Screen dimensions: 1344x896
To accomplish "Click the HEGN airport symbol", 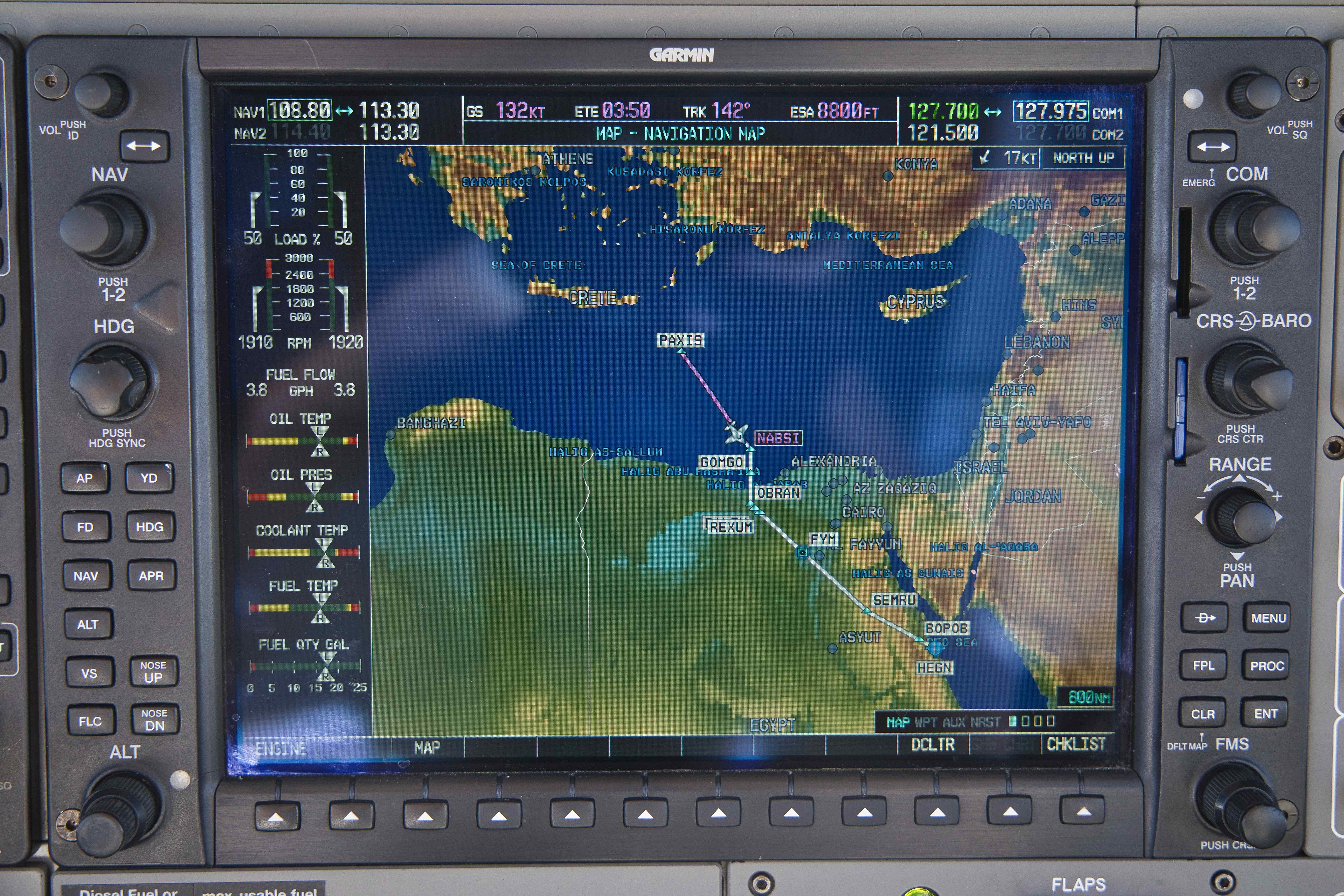I will pos(935,648).
